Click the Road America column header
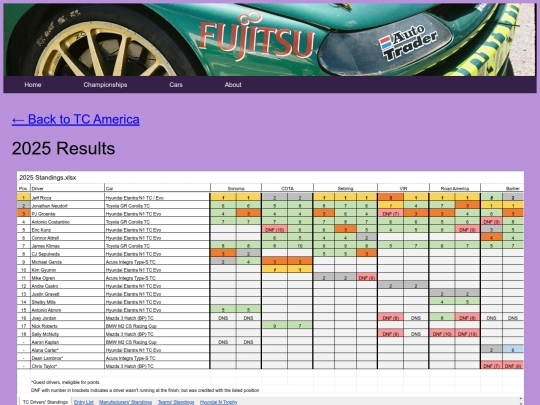The image size is (540, 405). click(x=455, y=188)
